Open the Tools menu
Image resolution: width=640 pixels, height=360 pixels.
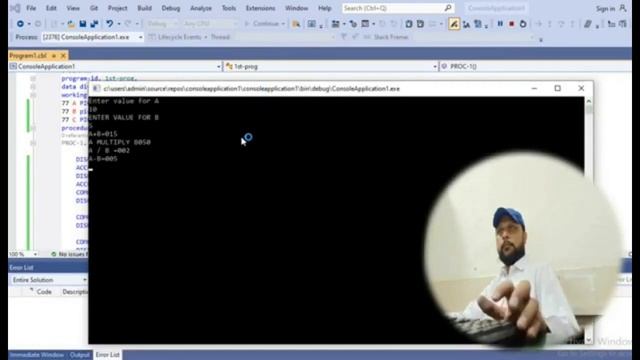pos(229,8)
